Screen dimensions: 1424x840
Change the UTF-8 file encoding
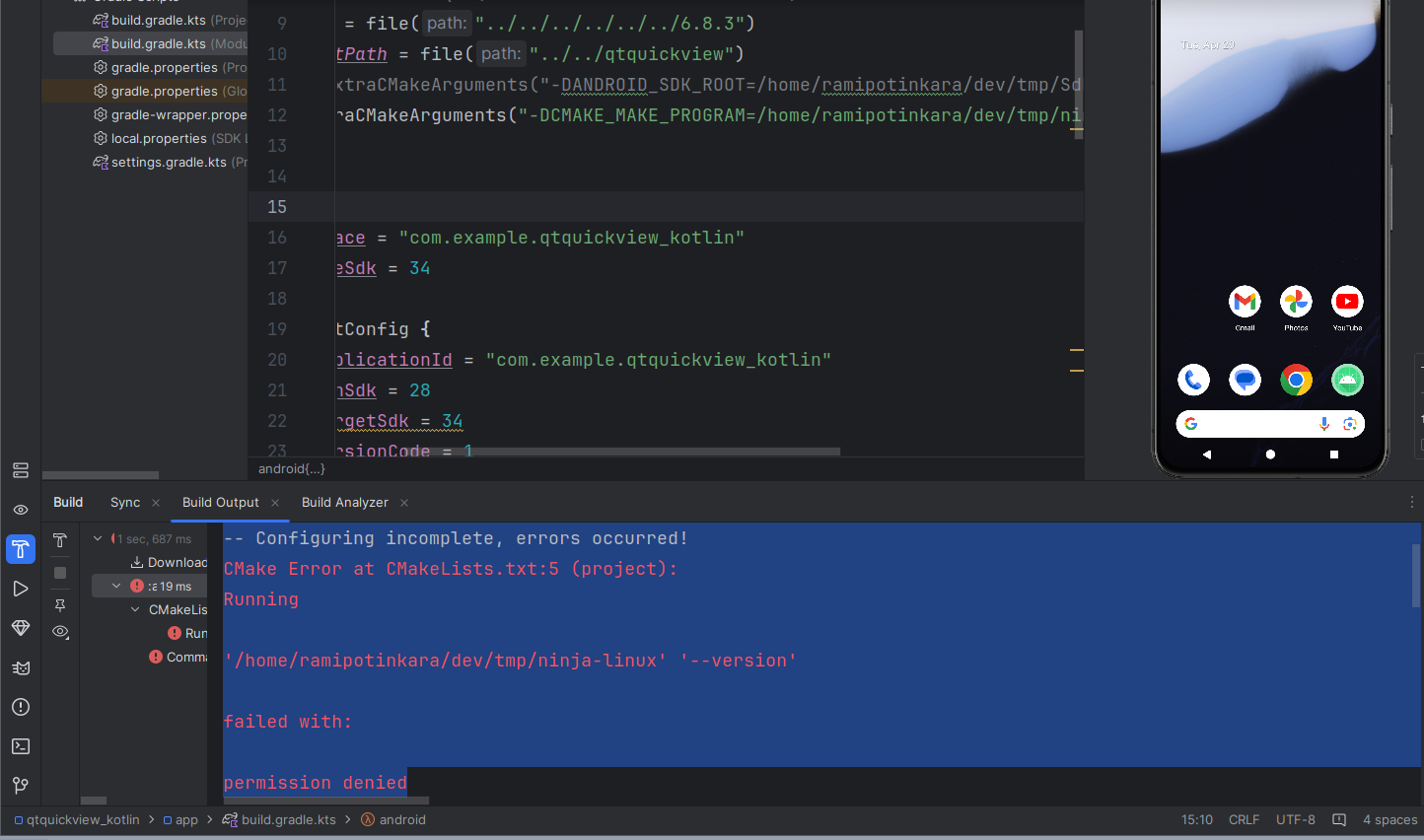click(x=1296, y=820)
